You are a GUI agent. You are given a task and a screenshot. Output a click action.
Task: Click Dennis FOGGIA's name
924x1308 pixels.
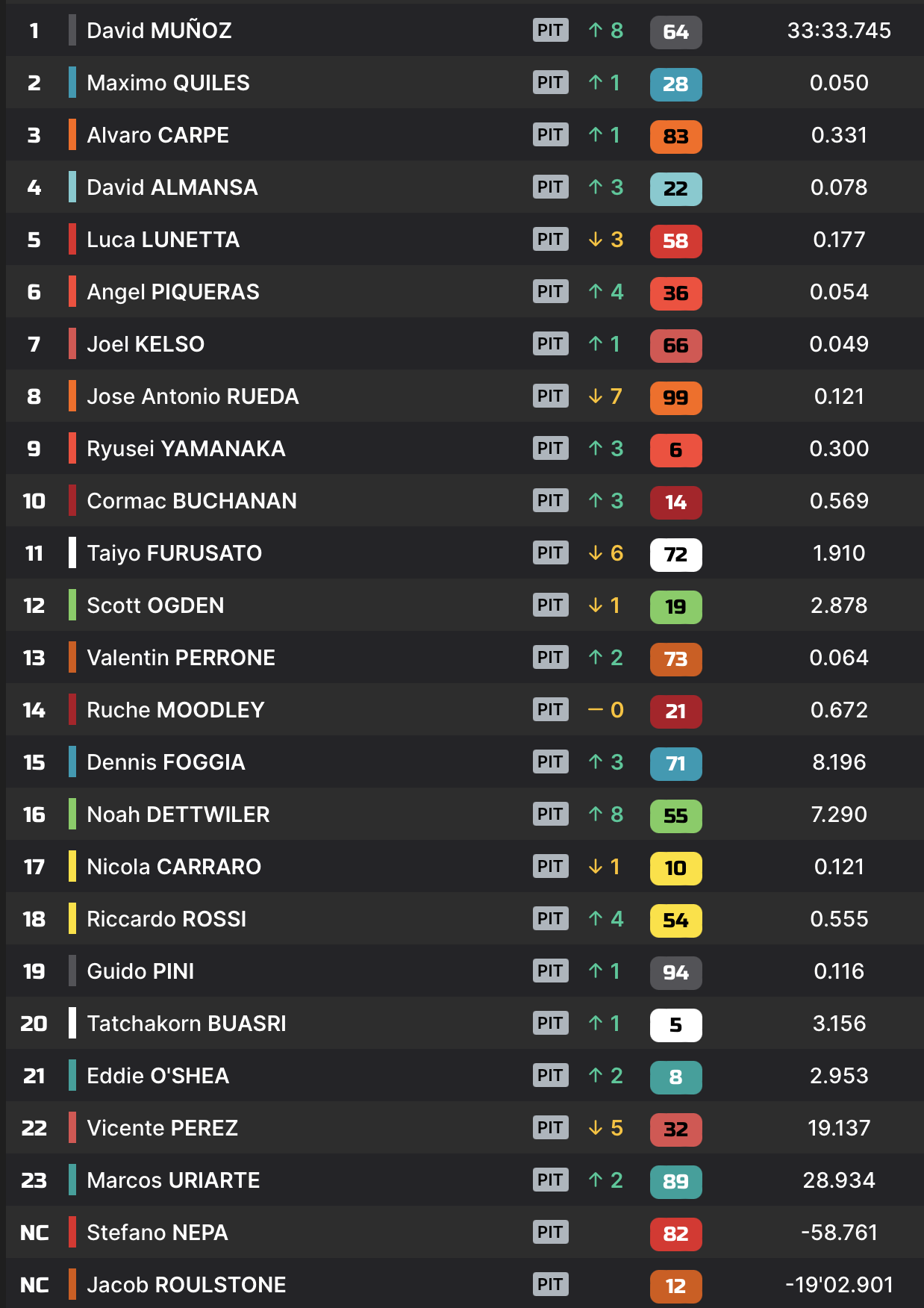pyautogui.click(x=166, y=762)
